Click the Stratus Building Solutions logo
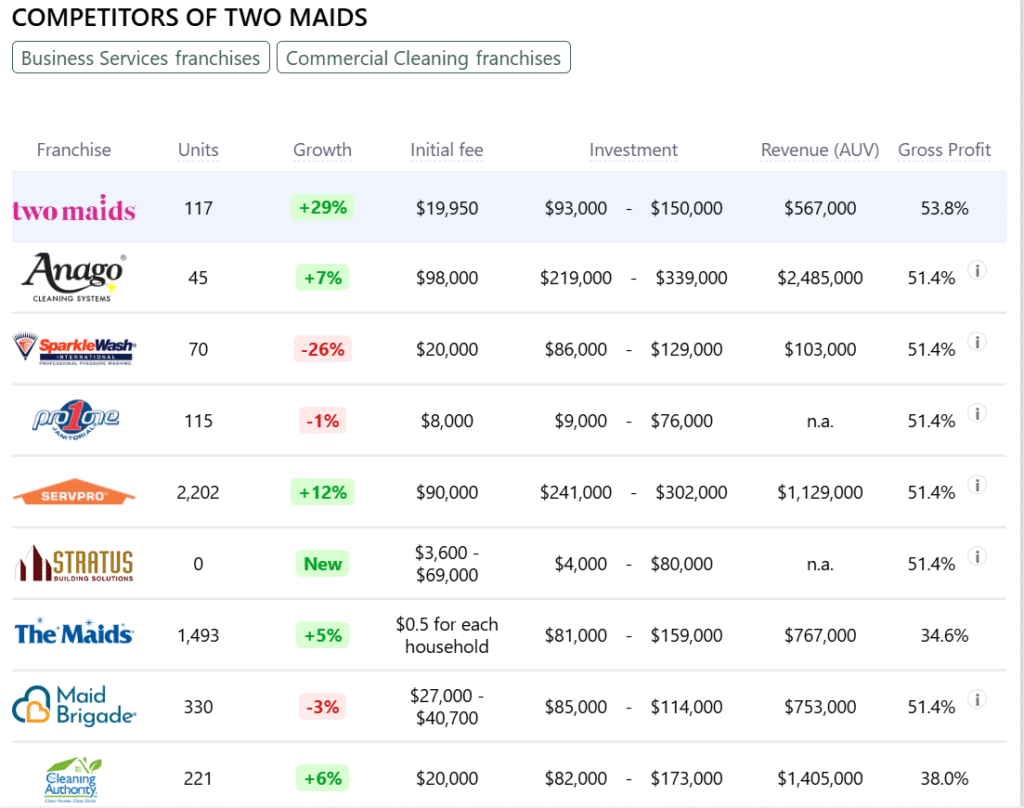The image size is (1024, 808). pyautogui.click(x=74, y=563)
